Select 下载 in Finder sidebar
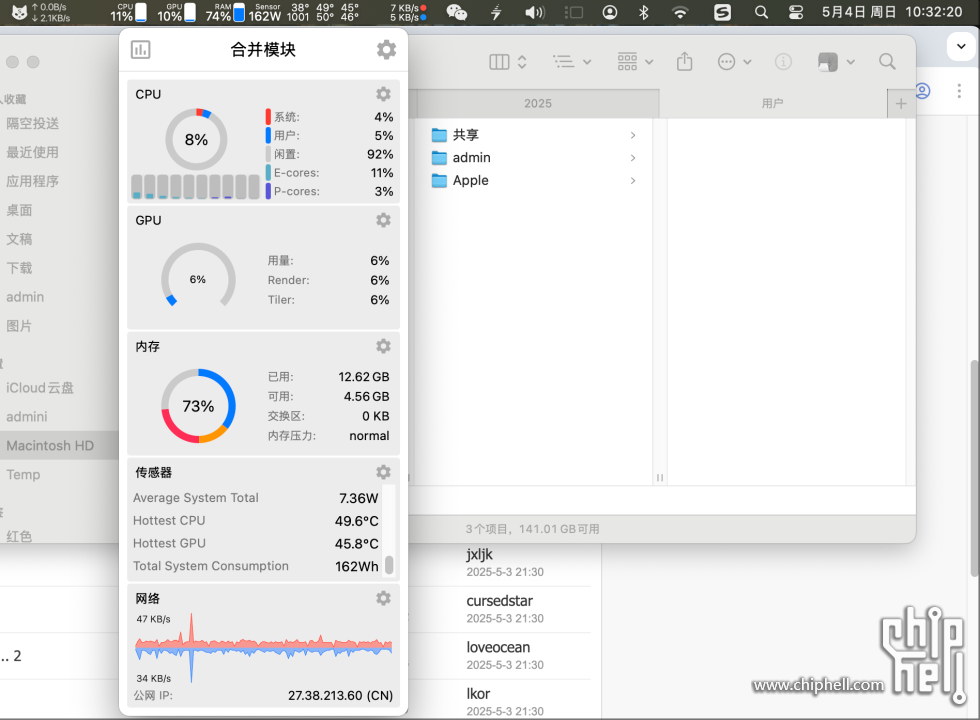Image resolution: width=980 pixels, height=720 pixels. tap(19, 268)
